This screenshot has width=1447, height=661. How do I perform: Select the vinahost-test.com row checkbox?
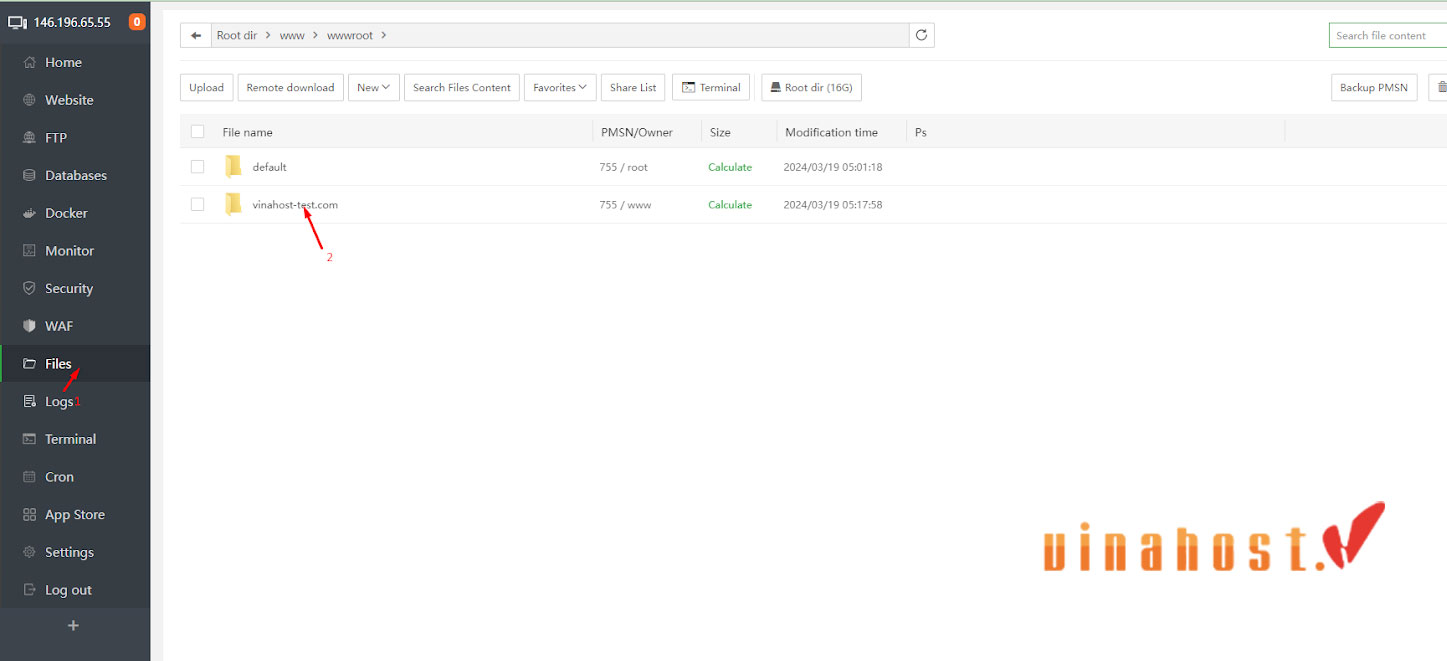click(x=197, y=205)
